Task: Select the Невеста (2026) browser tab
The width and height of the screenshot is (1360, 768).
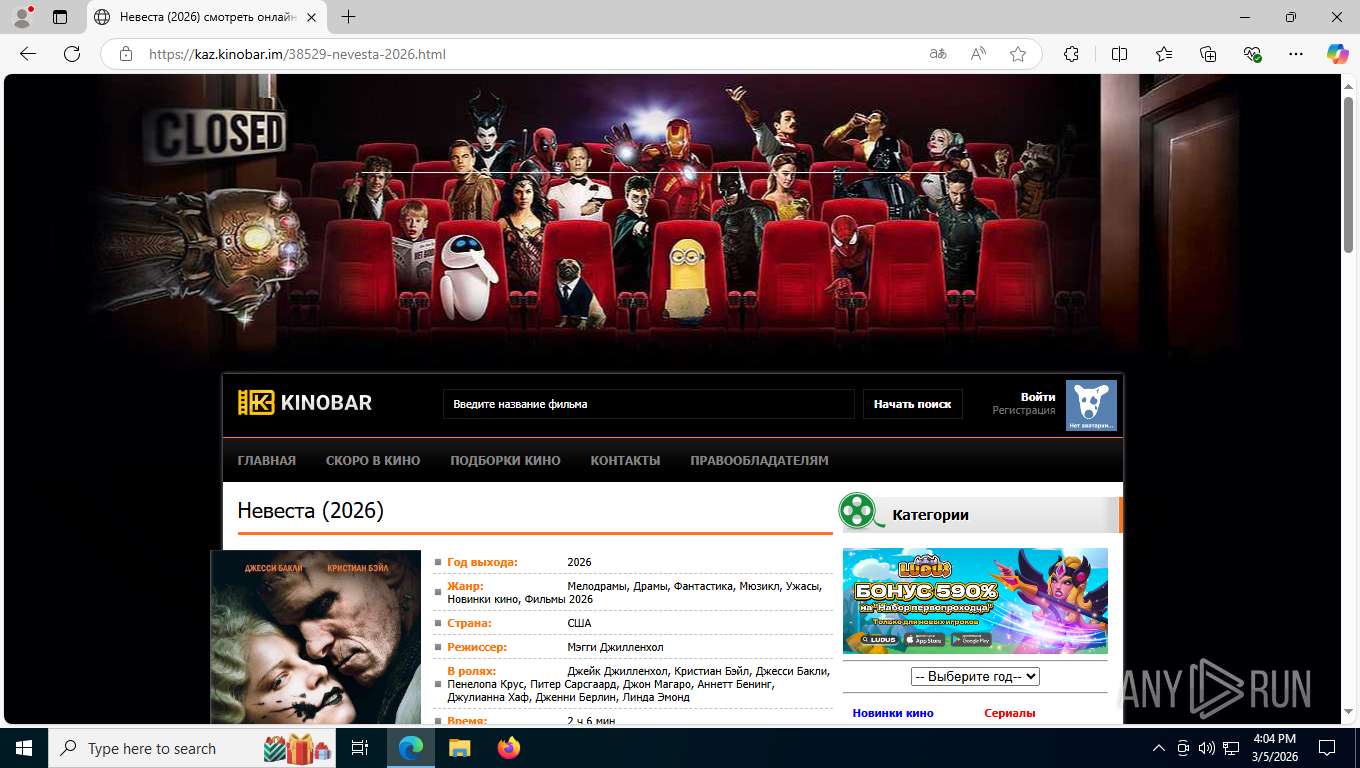Action: point(205,17)
